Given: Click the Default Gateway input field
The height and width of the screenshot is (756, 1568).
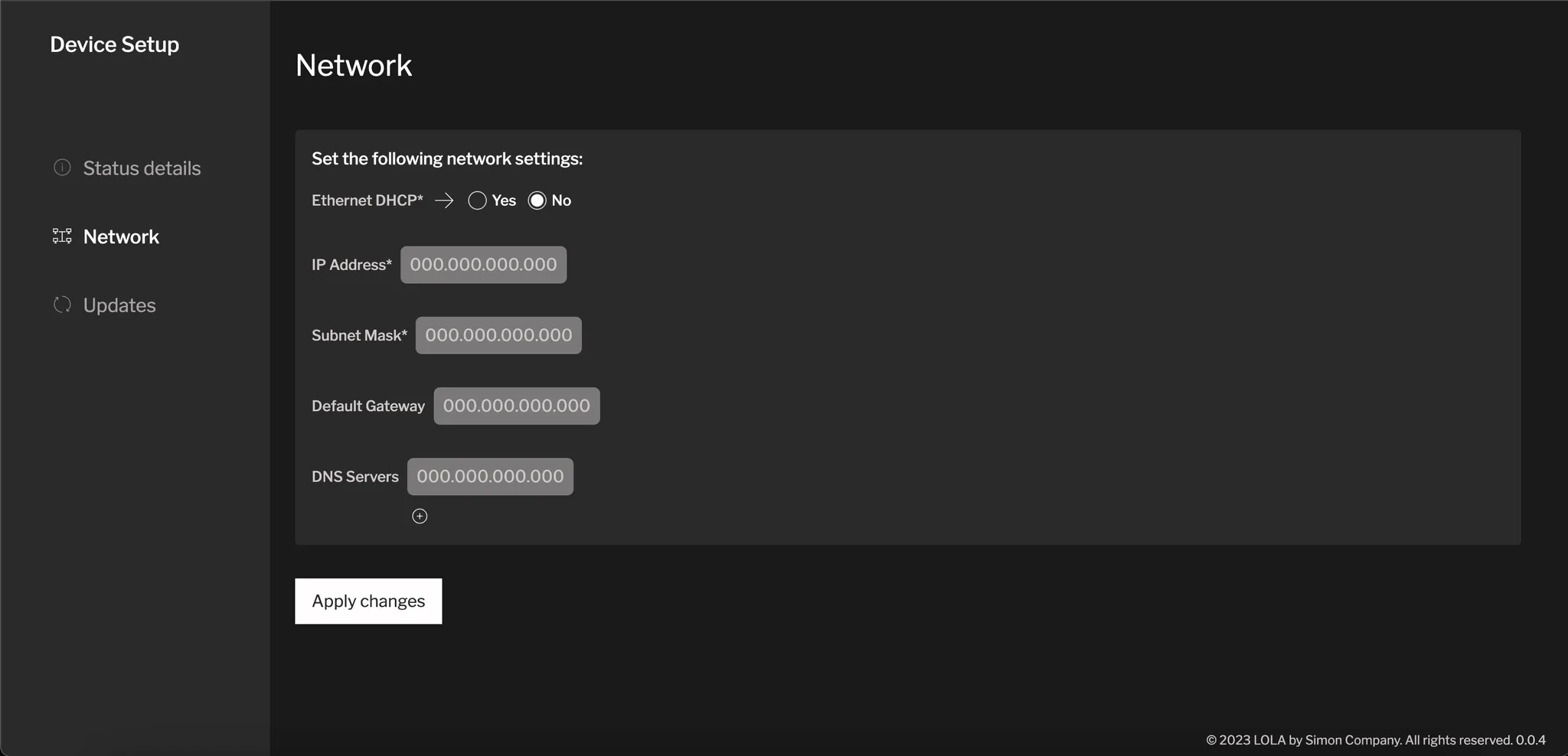Looking at the screenshot, I should 516,406.
